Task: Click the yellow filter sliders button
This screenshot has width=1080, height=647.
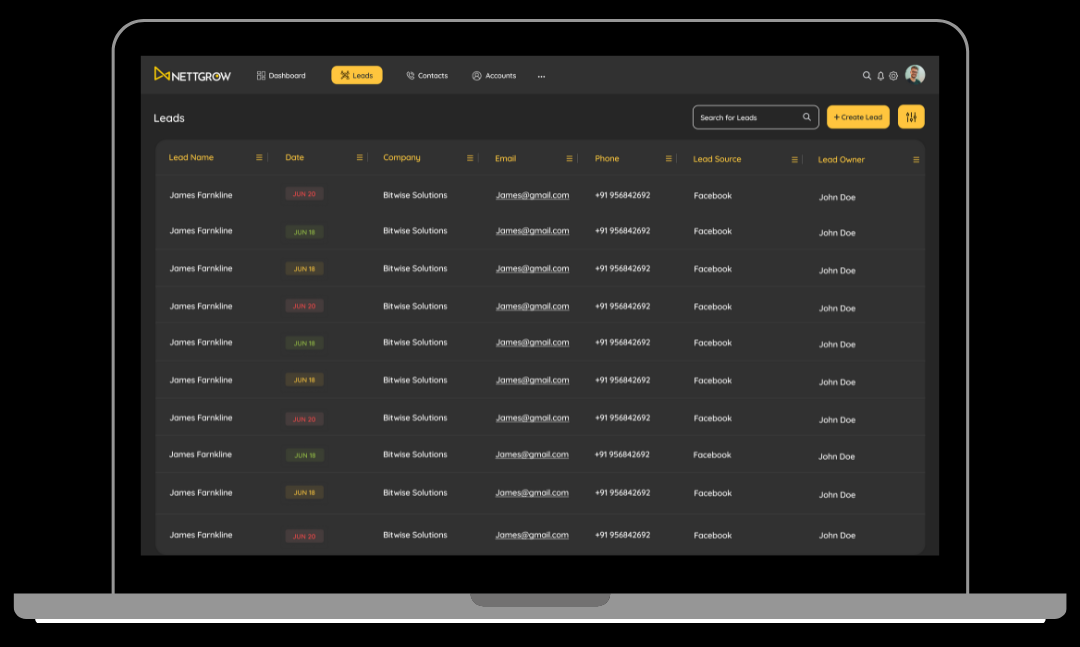Action: point(911,117)
